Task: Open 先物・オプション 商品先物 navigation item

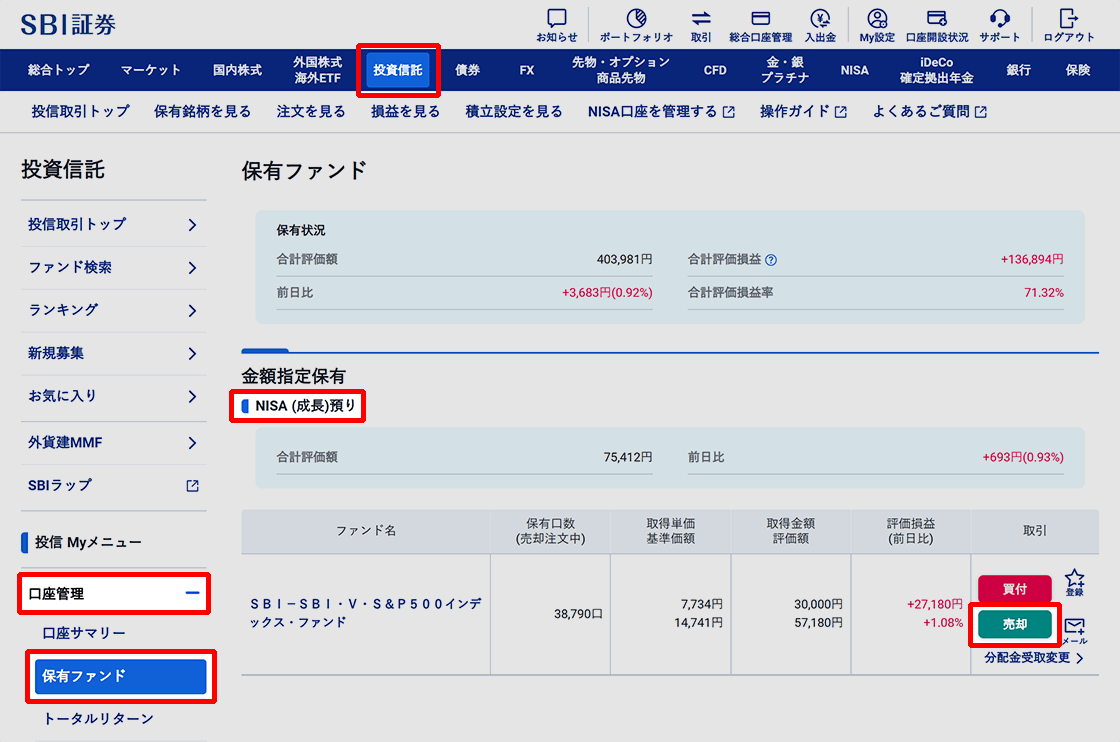Action: tap(621, 70)
